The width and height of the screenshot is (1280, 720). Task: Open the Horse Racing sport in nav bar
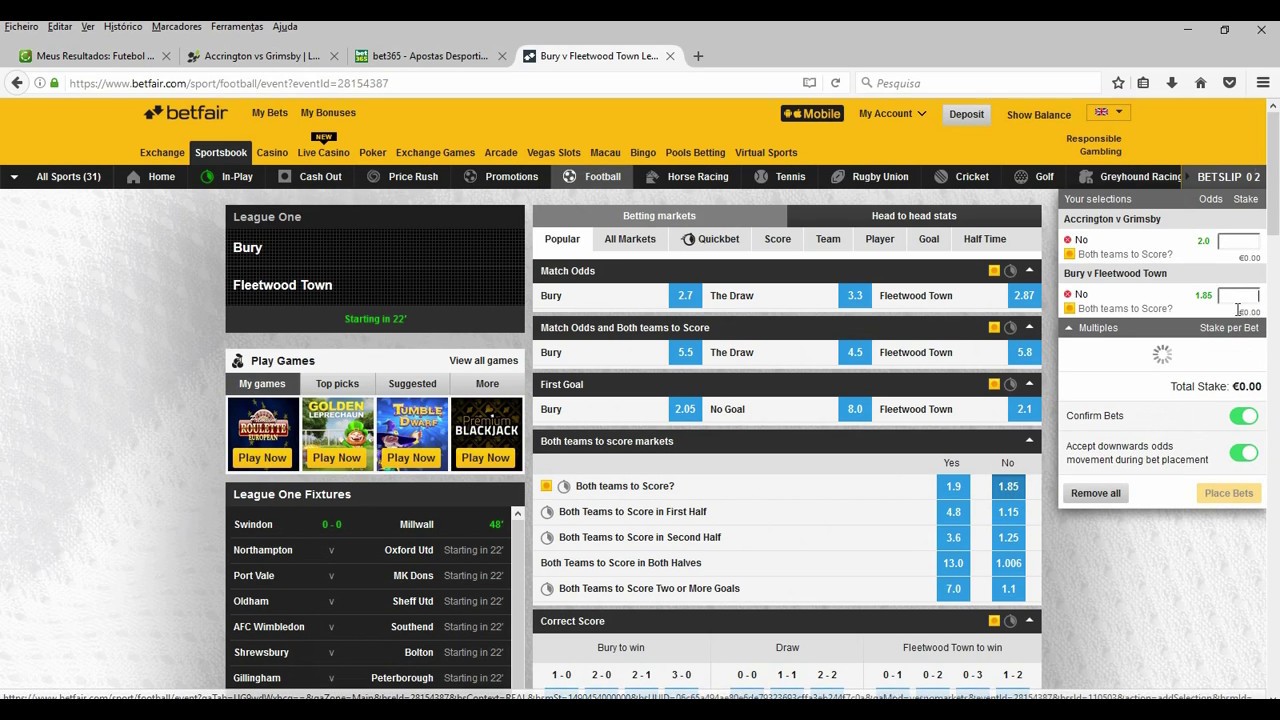pos(687,177)
